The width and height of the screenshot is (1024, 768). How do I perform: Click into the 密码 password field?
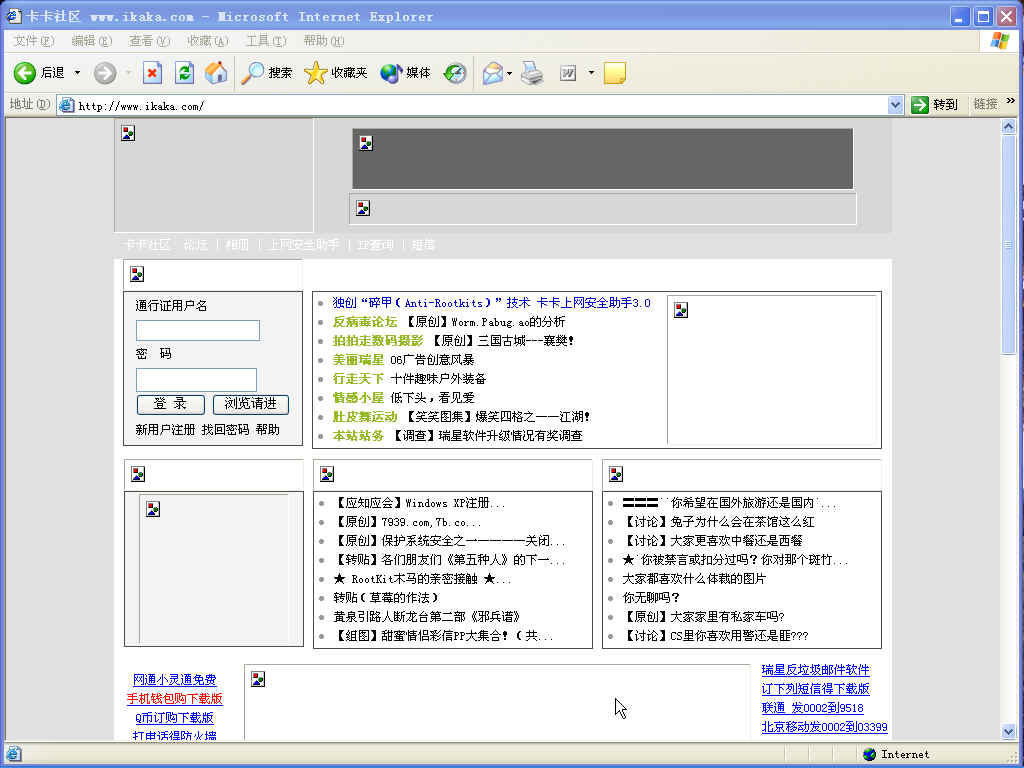[x=196, y=380]
